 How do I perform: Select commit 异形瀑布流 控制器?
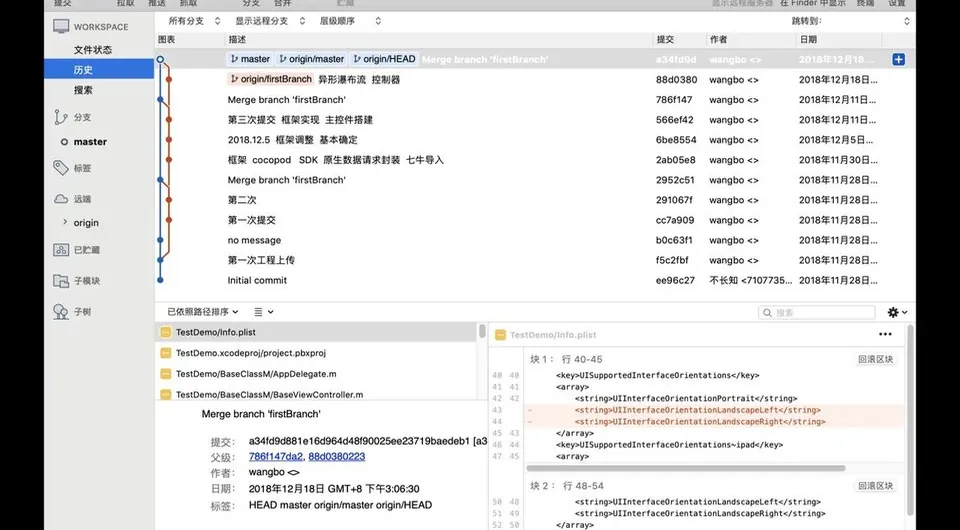[535, 80]
